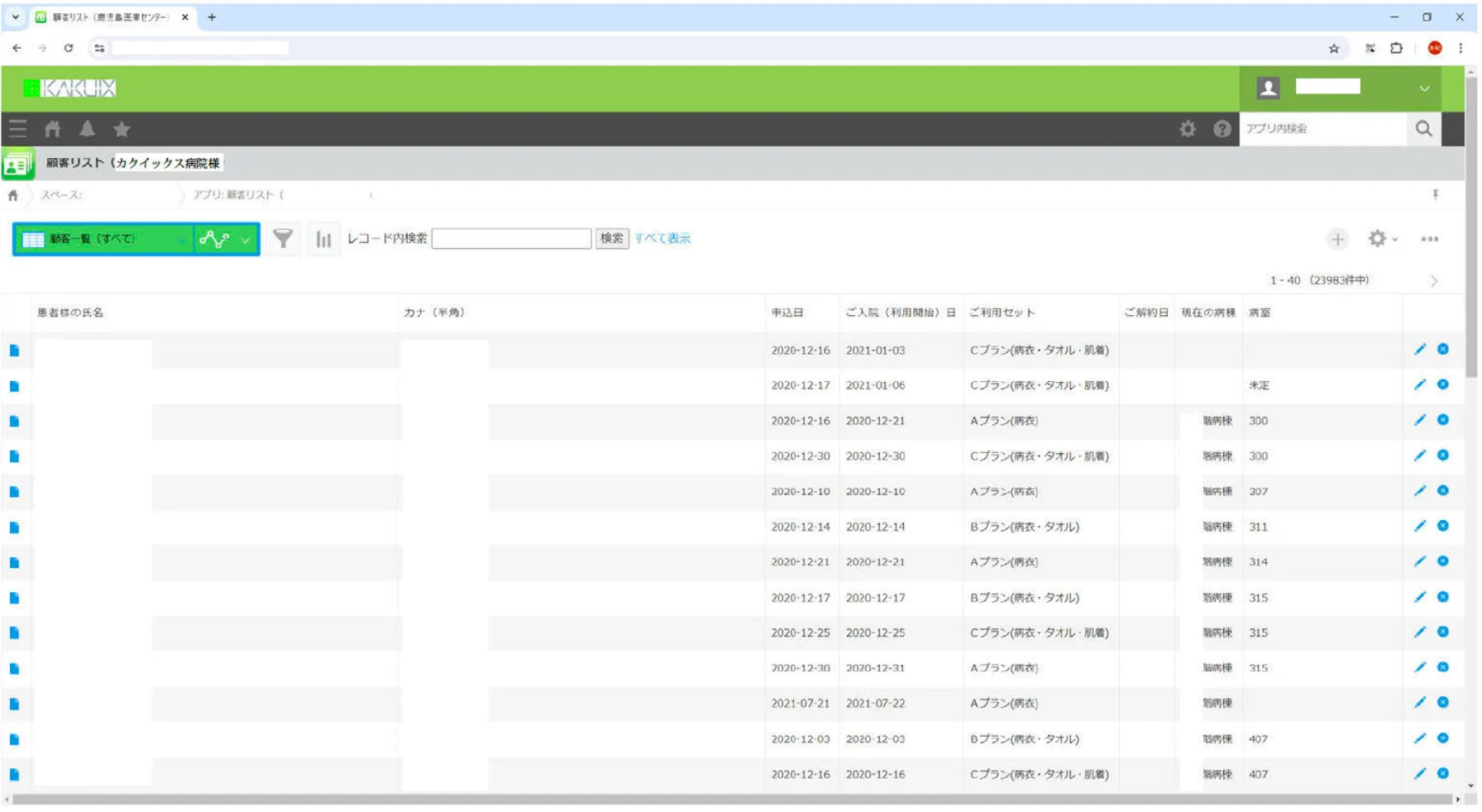Open record details for the first row
This screenshot has height=812, width=1482.
(x=14, y=351)
